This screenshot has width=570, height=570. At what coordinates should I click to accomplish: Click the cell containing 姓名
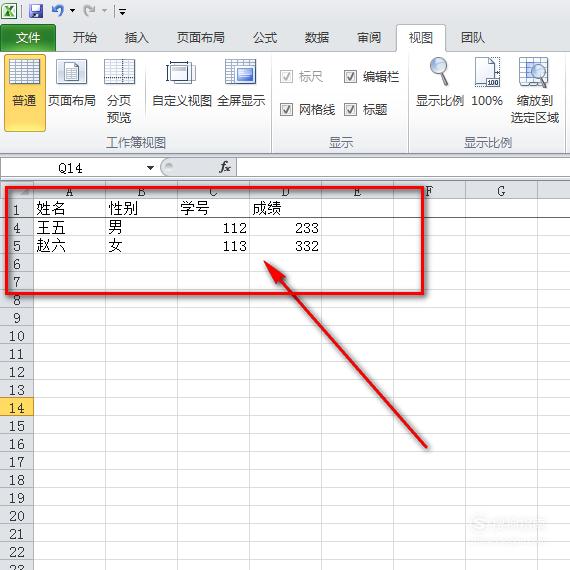69,209
